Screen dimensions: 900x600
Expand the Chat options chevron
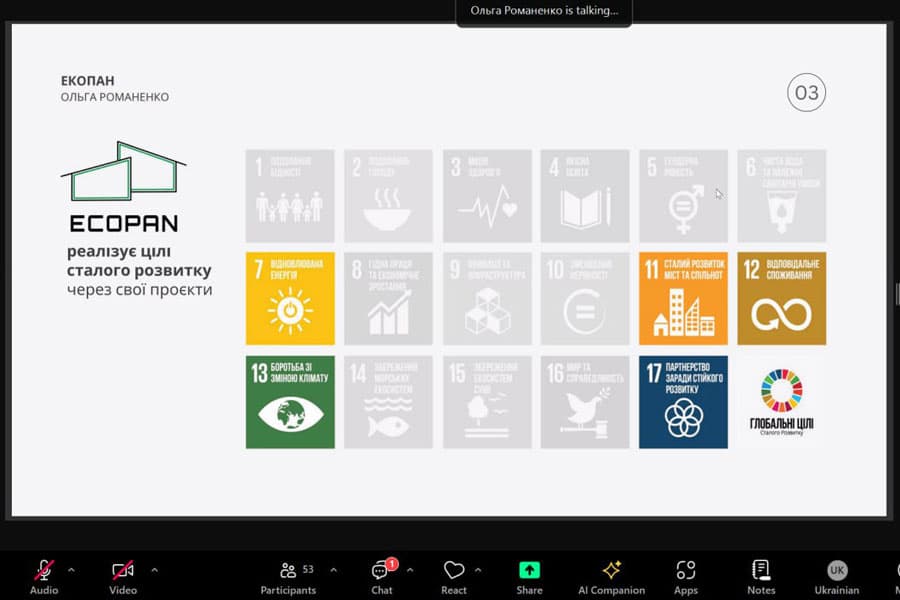tap(410, 570)
